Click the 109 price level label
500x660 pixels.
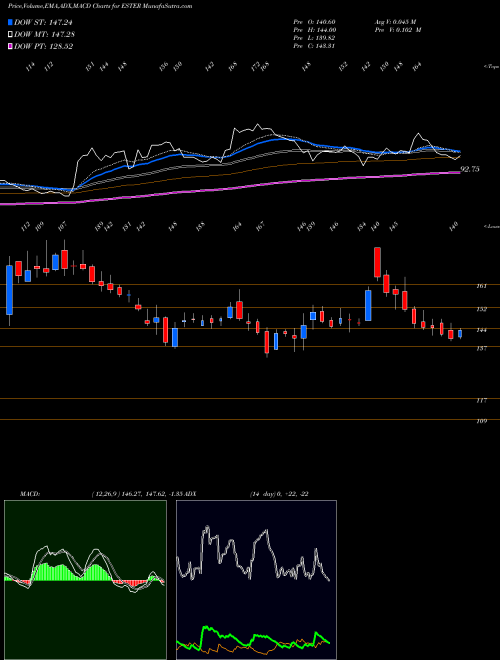[x=481, y=421]
